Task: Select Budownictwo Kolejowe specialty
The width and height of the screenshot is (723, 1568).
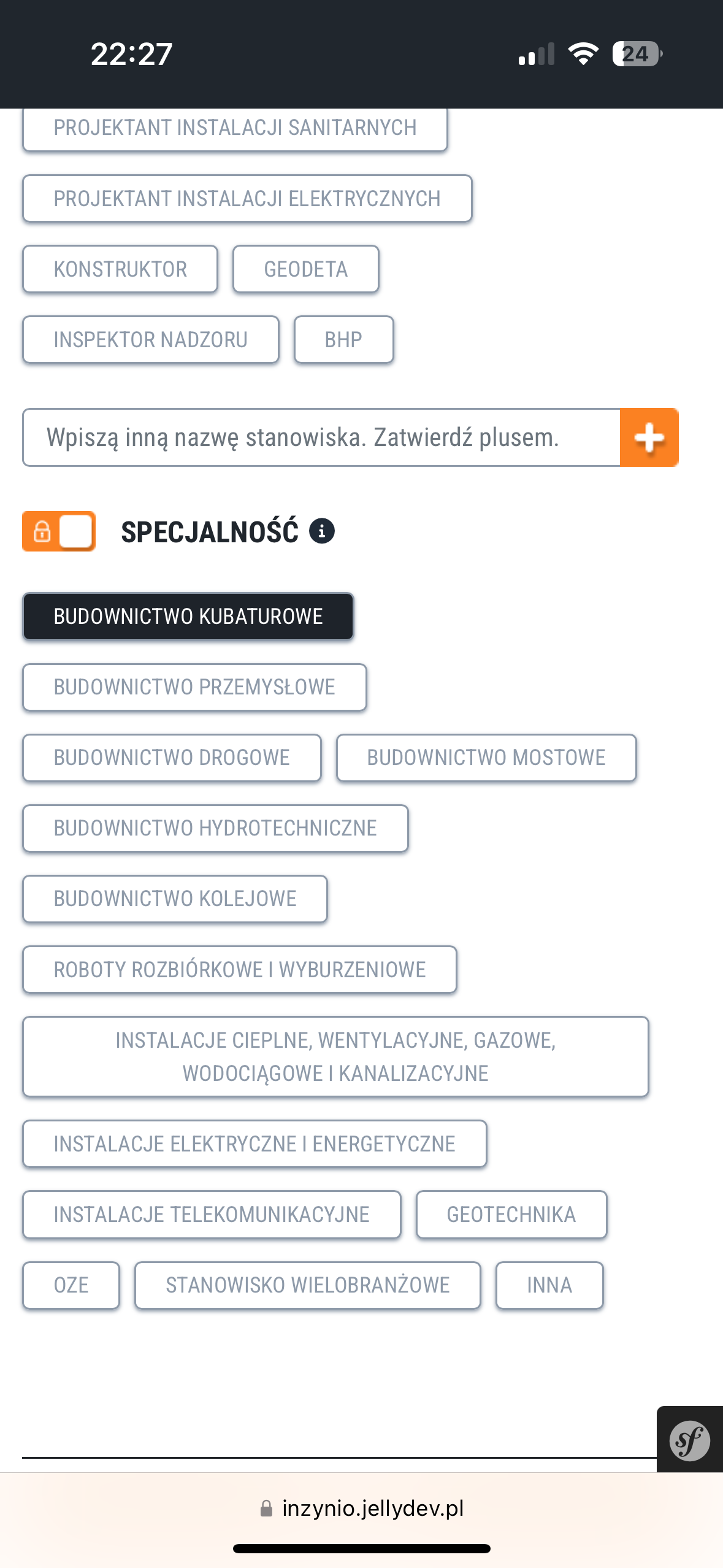Action: coord(175,899)
